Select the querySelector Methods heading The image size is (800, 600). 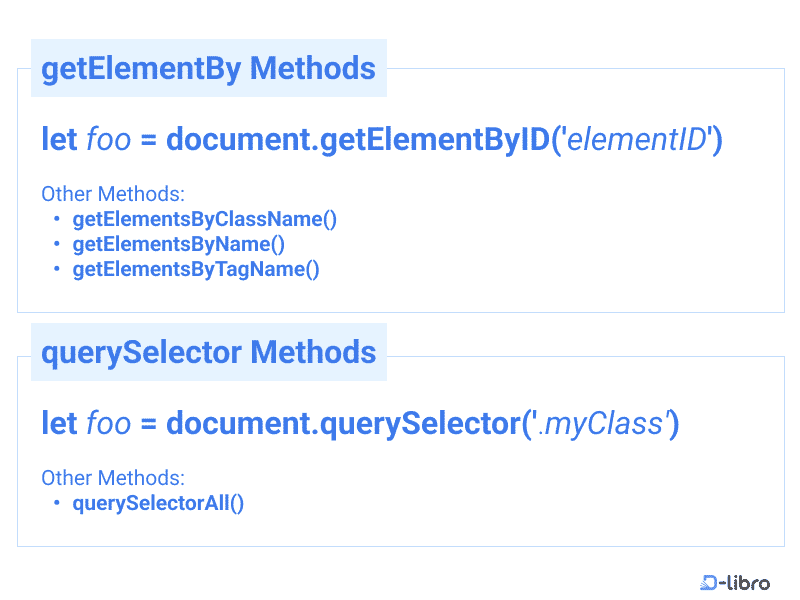(x=208, y=353)
